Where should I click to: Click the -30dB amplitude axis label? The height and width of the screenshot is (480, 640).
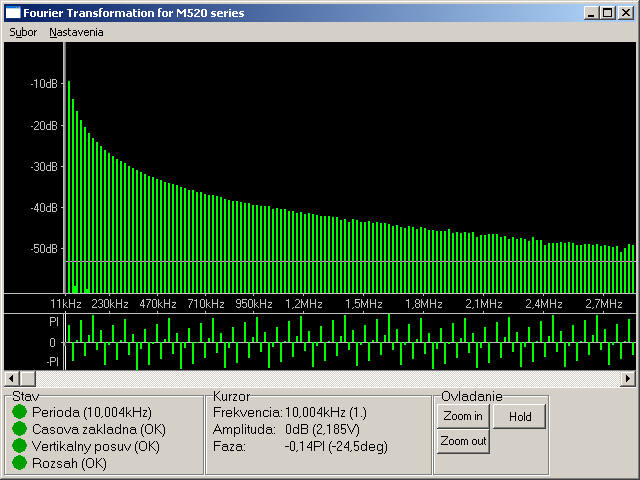[x=44, y=167]
